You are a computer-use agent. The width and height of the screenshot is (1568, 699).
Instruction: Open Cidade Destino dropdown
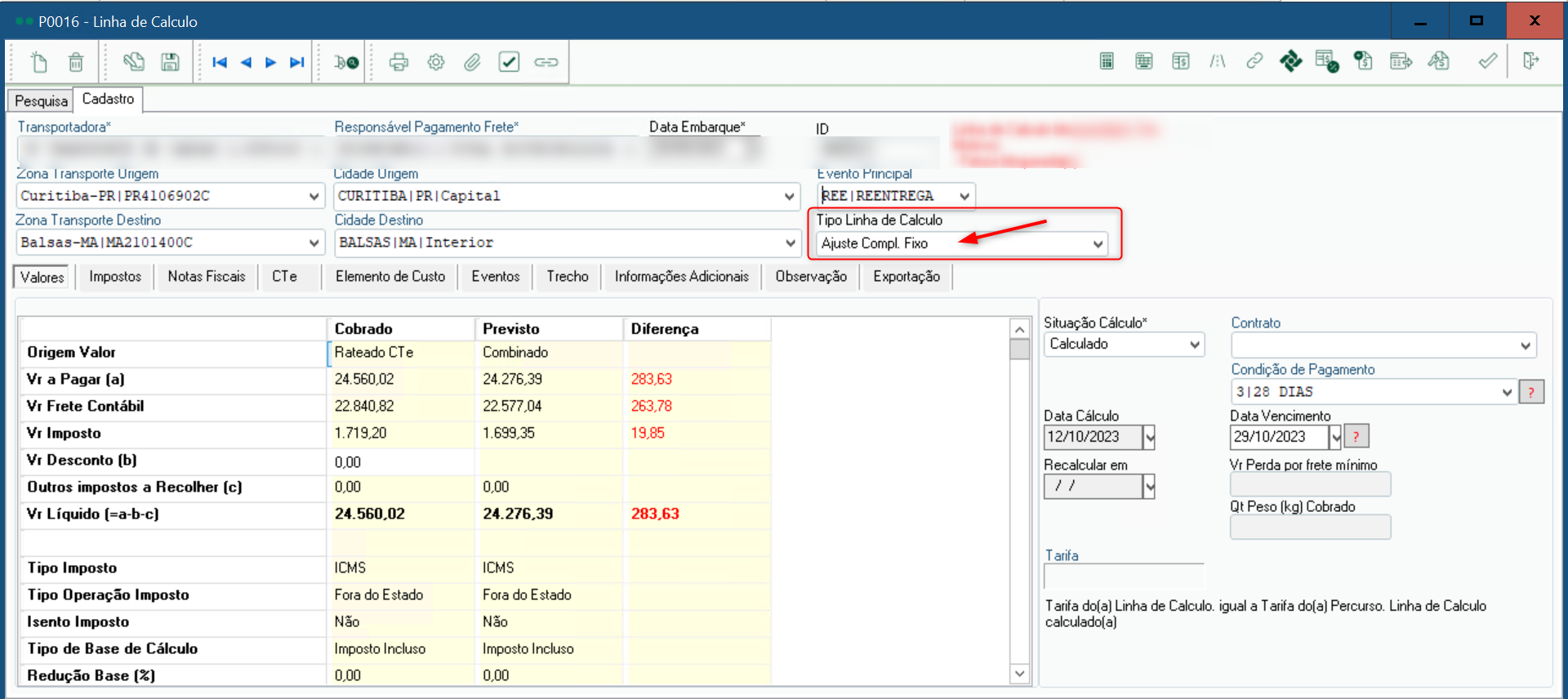coord(790,243)
